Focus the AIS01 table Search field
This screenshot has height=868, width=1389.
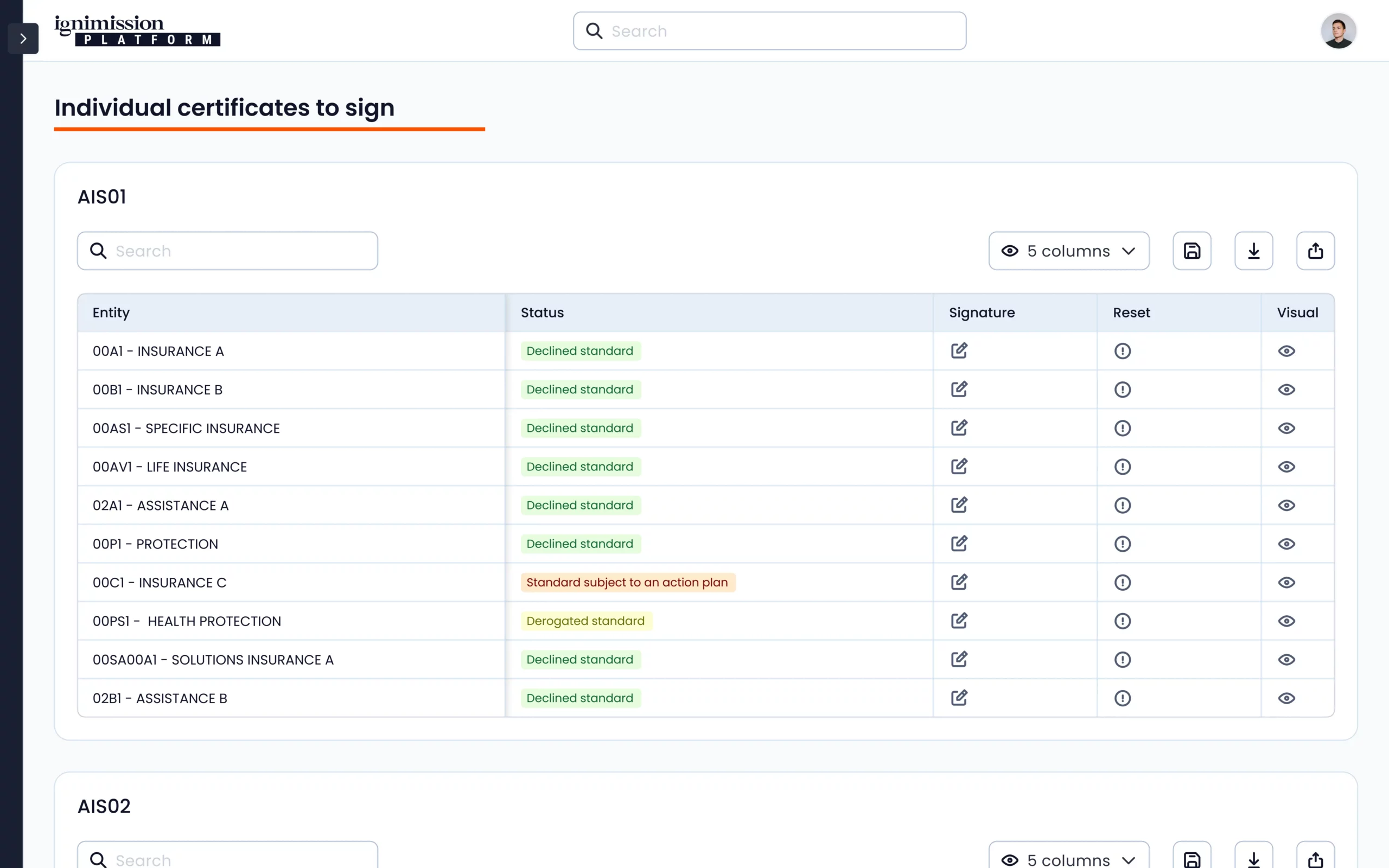[227, 251]
